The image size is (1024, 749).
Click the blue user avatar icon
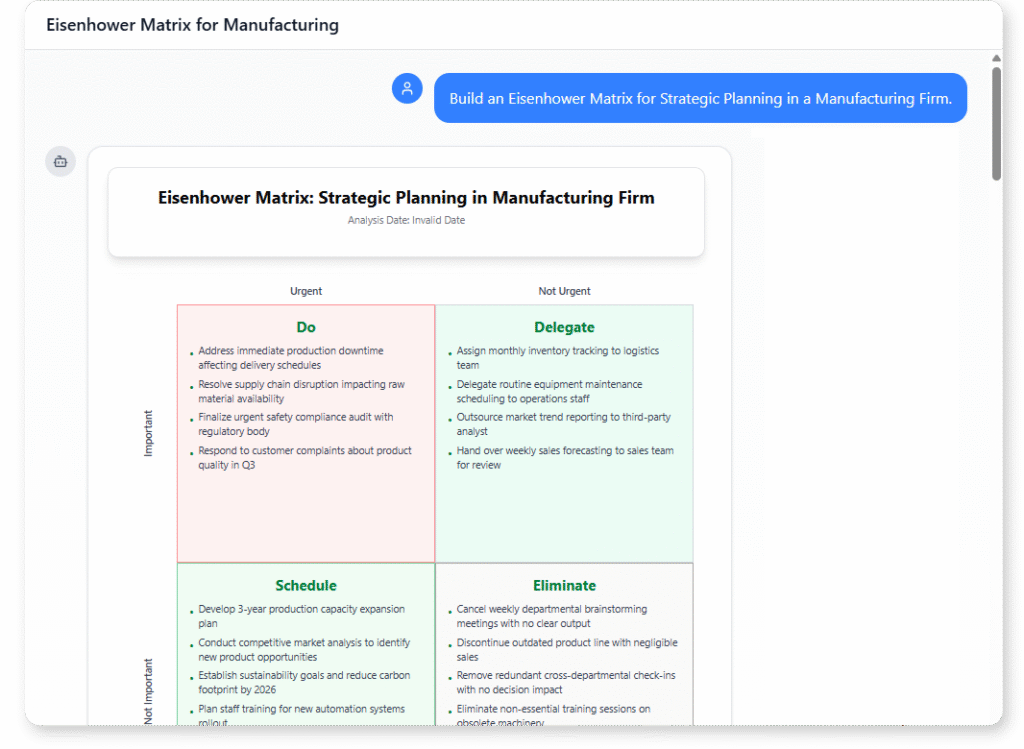tap(407, 88)
